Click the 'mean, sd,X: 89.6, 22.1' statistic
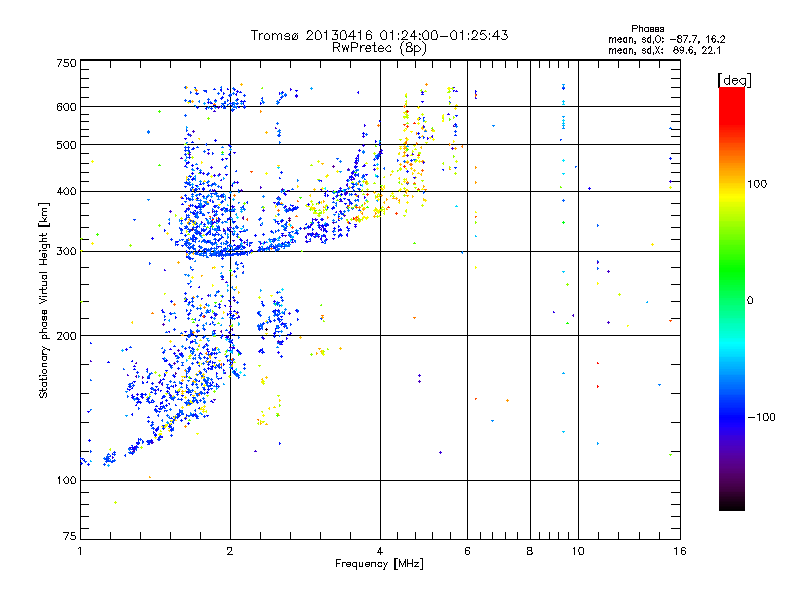The width and height of the screenshot is (800, 600). tap(664, 50)
